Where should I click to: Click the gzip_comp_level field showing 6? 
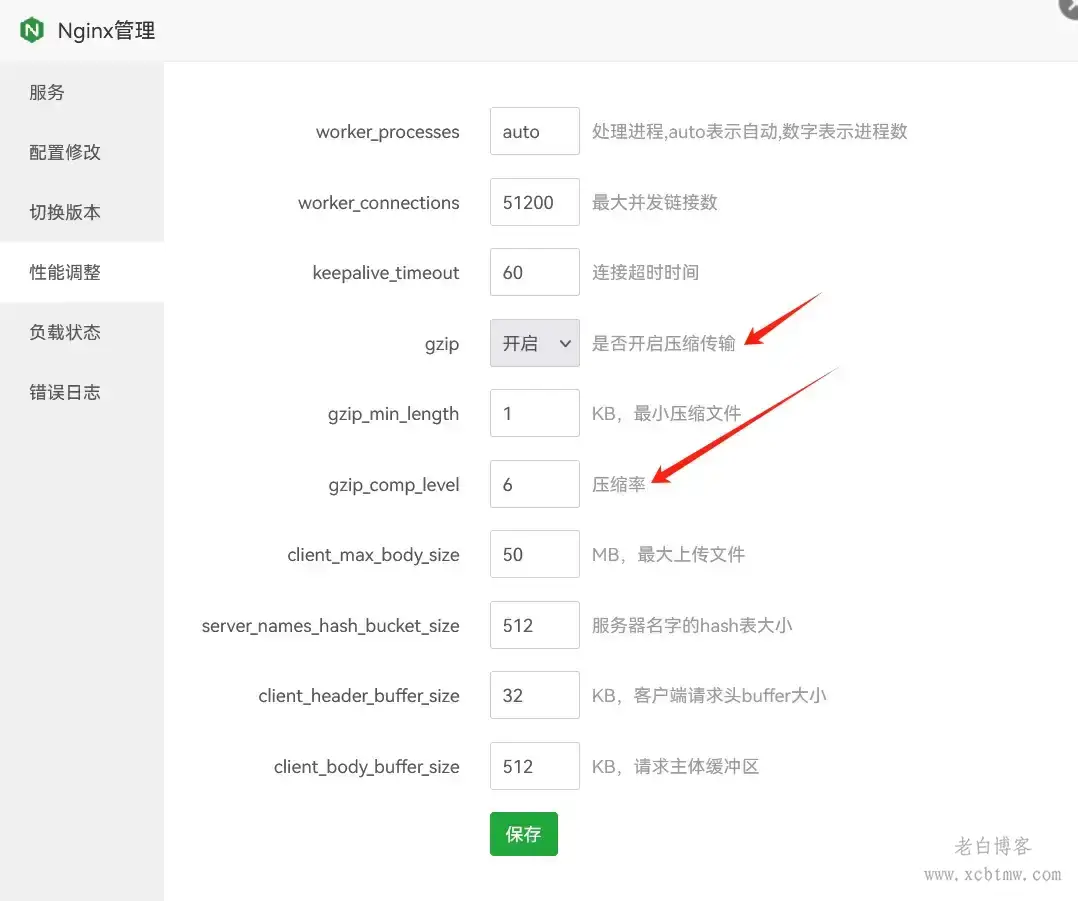[x=534, y=484]
